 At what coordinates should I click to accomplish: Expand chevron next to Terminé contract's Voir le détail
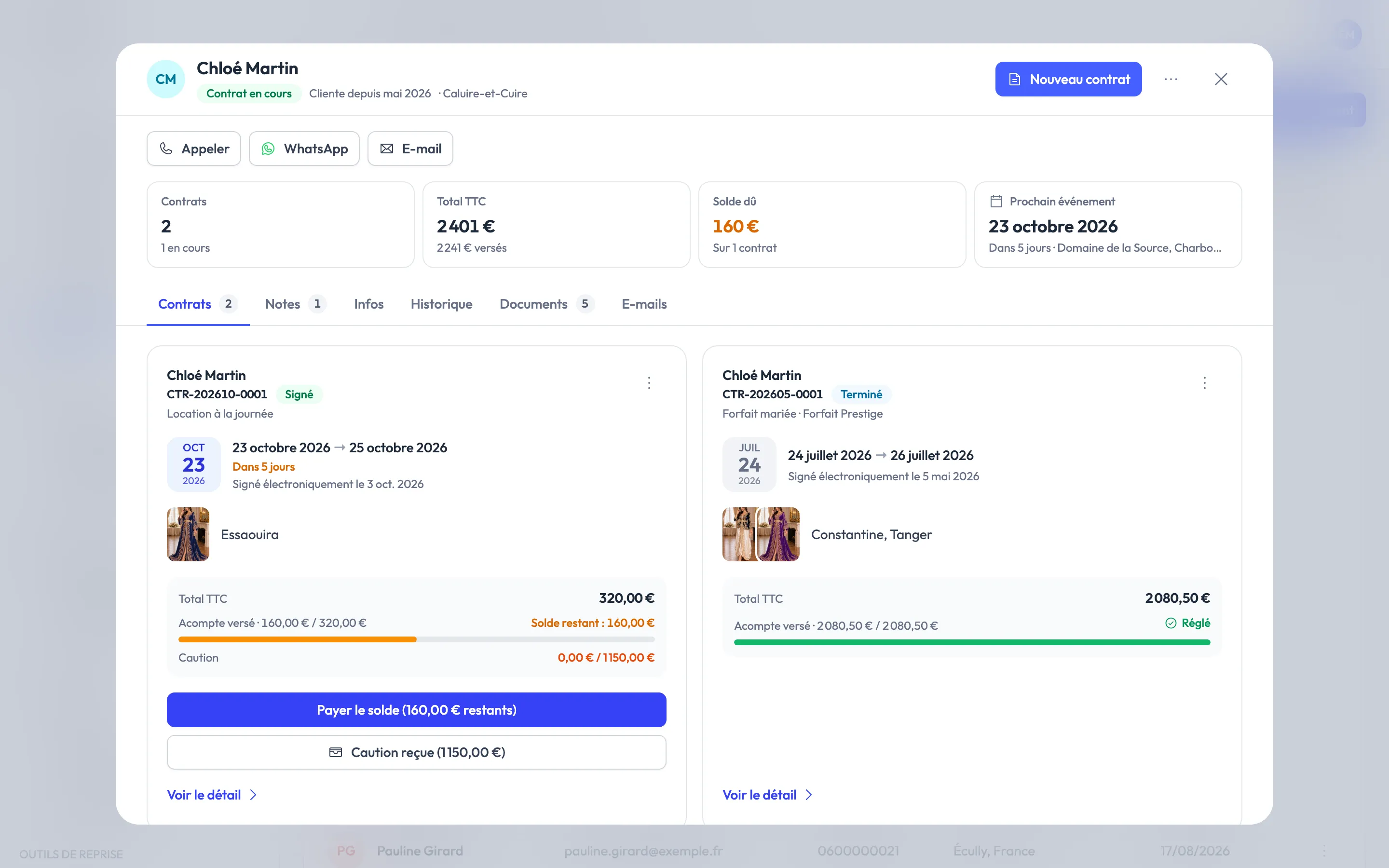pyautogui.click(x=809, y=795)
